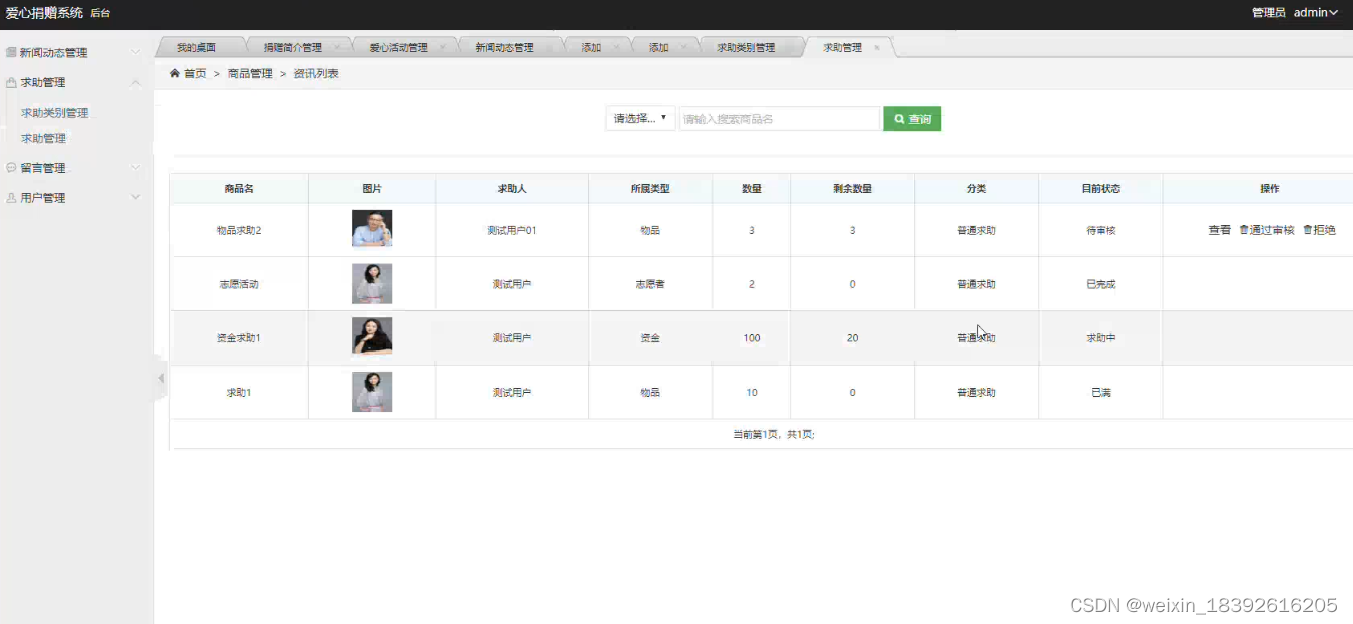
Task: Click the 志愿者 type cell
Action: coord(650,284)
